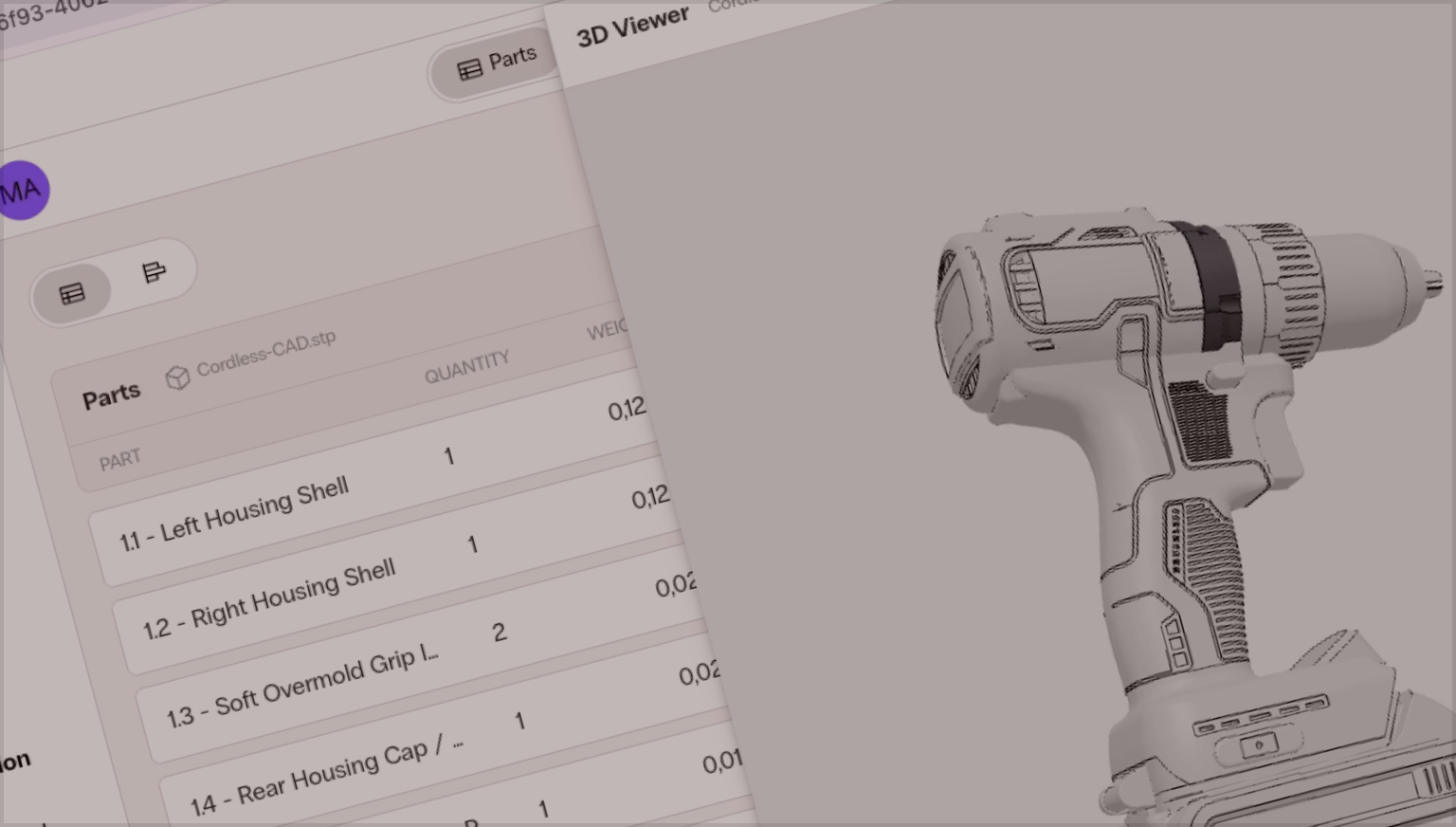
Task: Sort by the PART column header
Action: click(x=119, y=461)
